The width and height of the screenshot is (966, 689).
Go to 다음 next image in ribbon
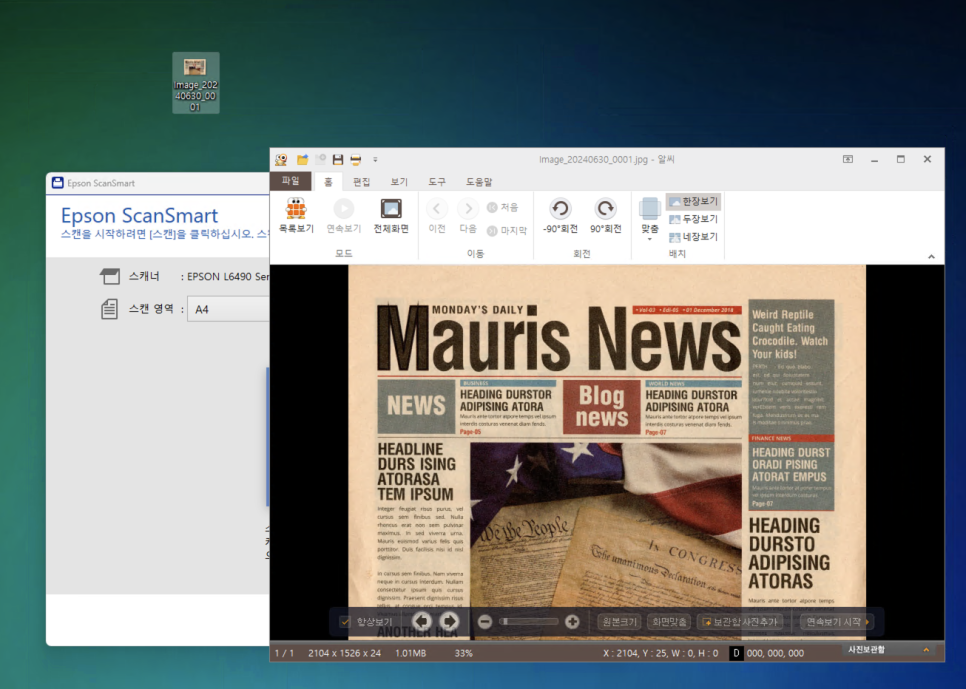[x=468, y=216]
